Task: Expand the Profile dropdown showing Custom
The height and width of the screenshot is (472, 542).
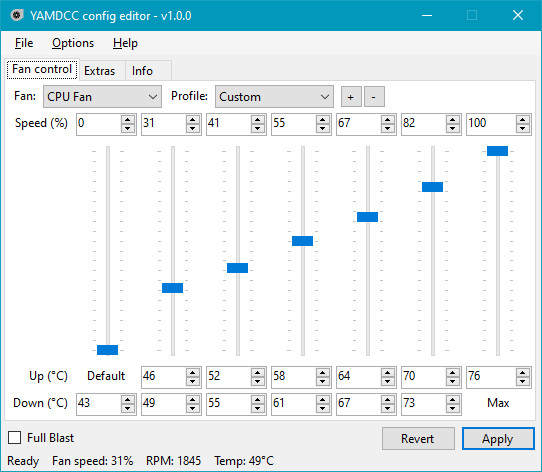Action: (x=274, y=97)
